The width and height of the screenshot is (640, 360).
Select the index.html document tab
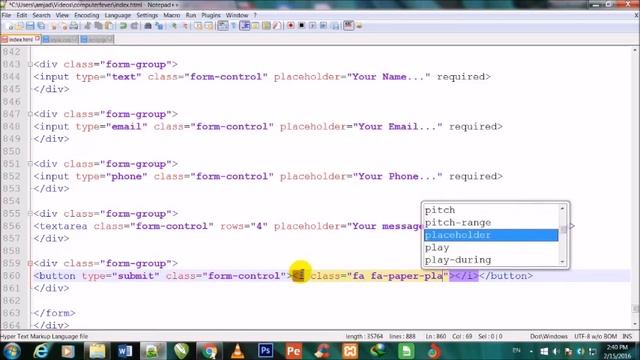click(20, 40)
